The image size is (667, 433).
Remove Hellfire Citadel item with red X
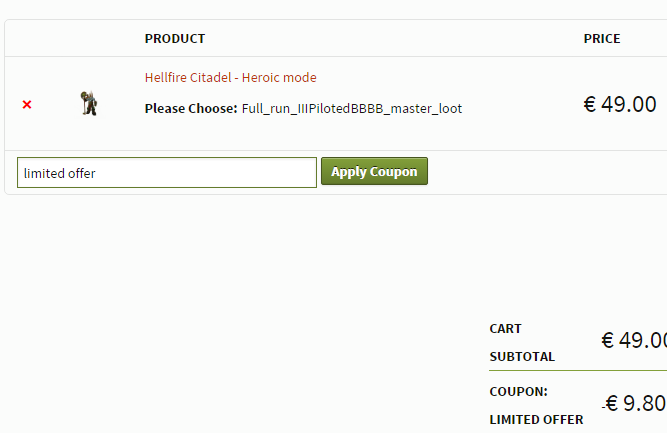27,104
